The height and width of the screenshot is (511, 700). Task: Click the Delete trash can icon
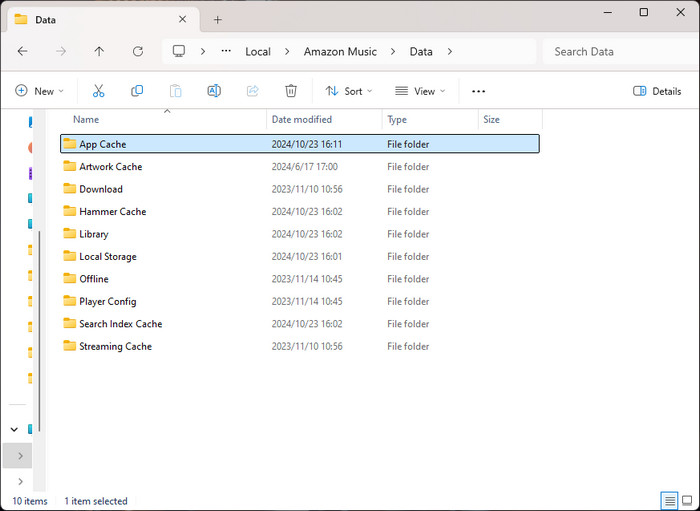291,91
